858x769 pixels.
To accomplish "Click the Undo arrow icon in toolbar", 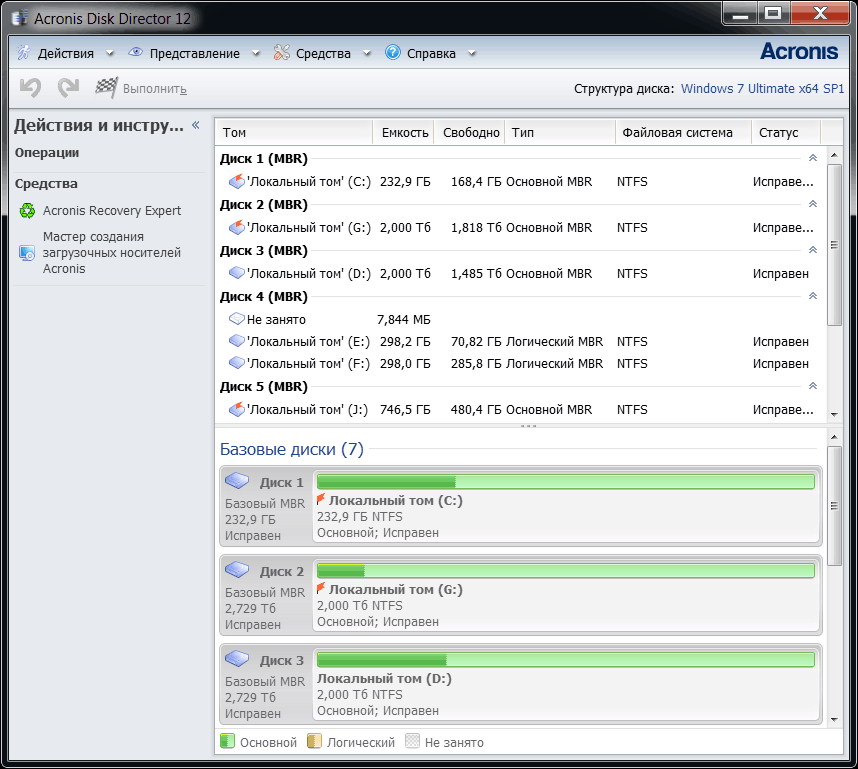I will pyautogui.click(x=30, y=88).
